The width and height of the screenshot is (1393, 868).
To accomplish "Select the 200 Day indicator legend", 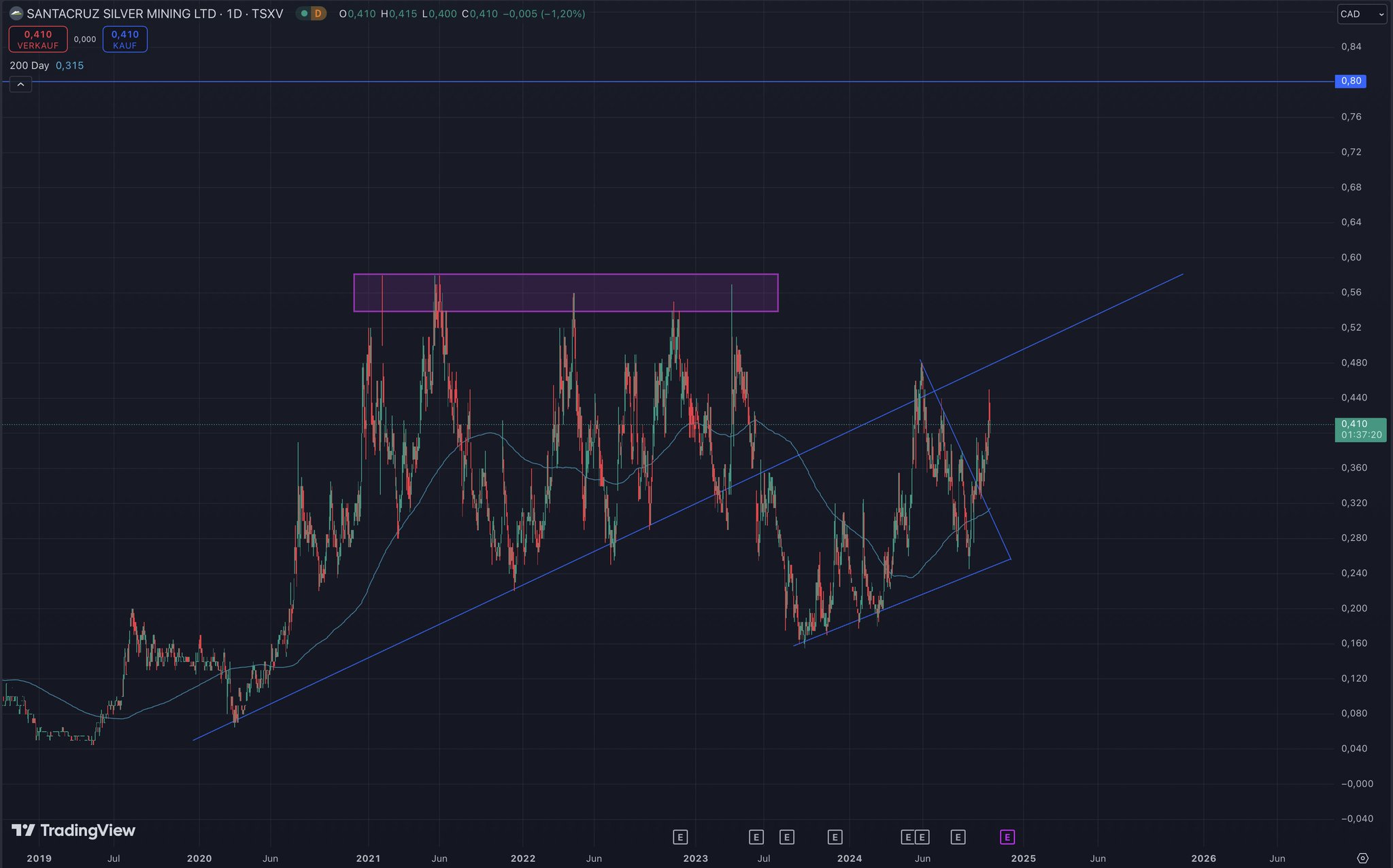I will (x=29, y=66).
